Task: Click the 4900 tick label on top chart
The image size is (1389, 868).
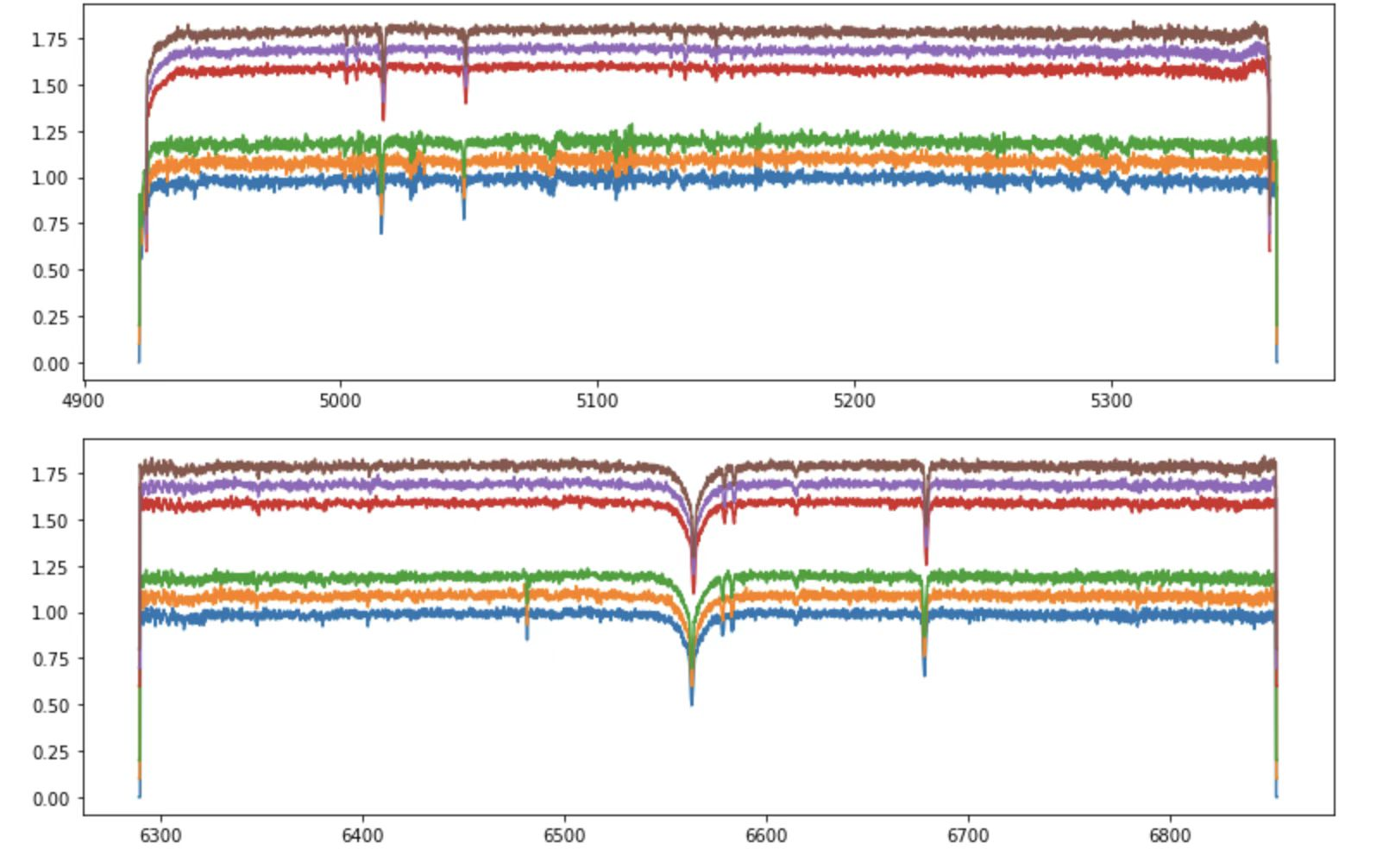Action: (x=84, y=401)
